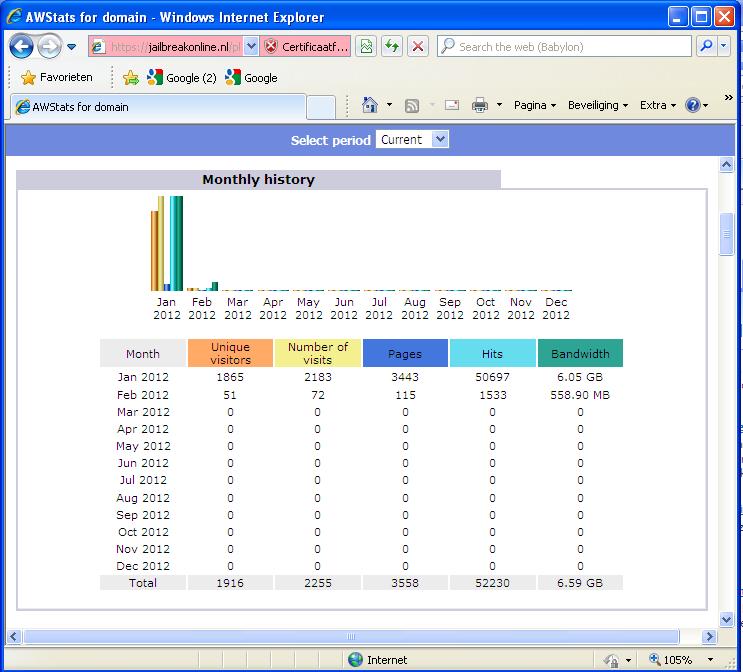Click the 1865 unique visitors value
This screenshot has width=743, height=672.
click(x=230, y=377)
